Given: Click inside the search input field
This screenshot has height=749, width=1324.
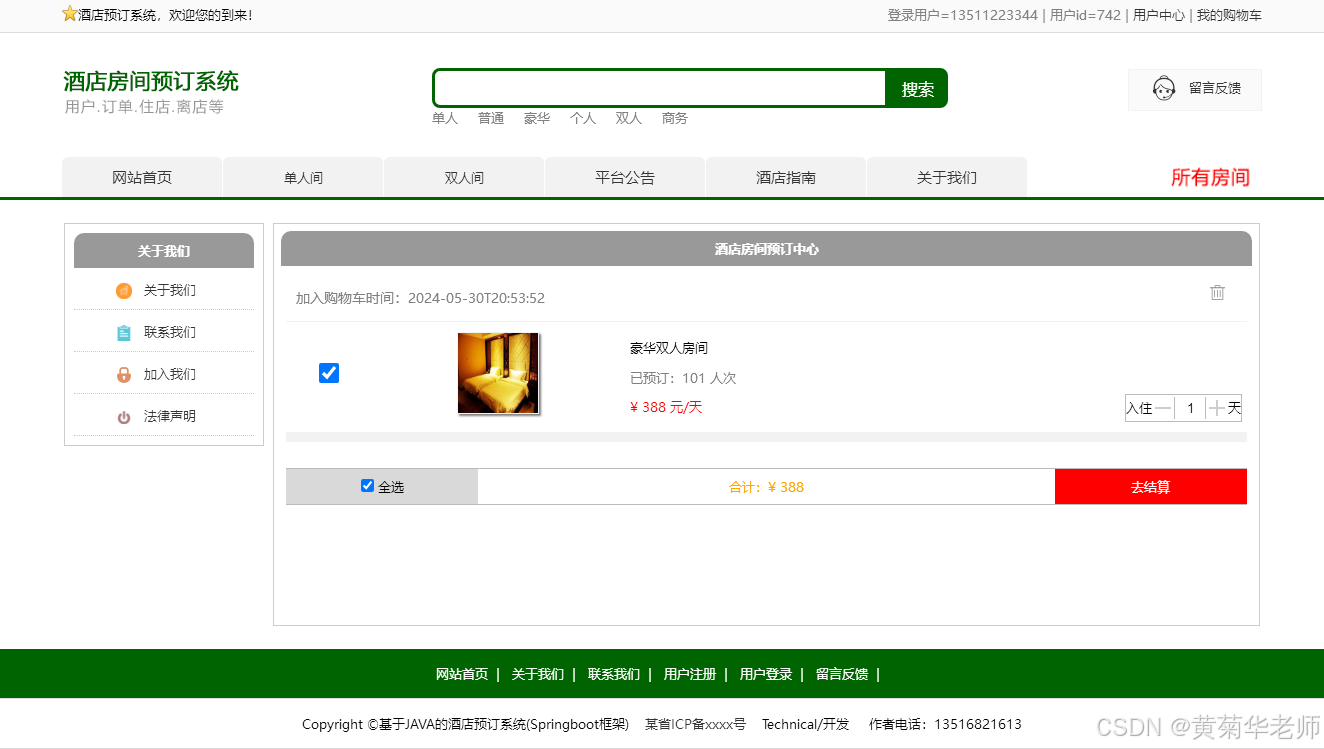Looking at the screenshot, I should [x=658, y=88].
